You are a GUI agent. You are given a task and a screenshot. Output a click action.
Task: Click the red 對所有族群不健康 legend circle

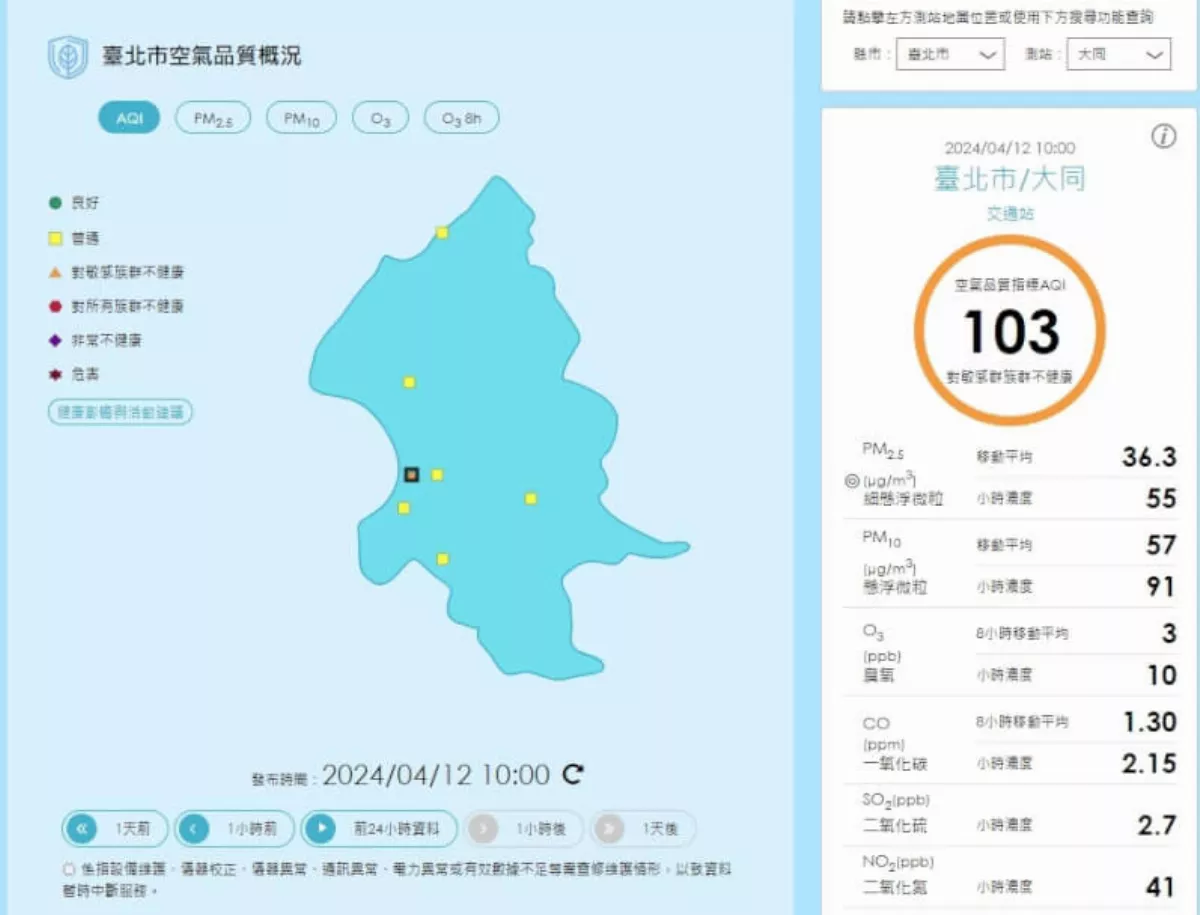tap(56, 306)
